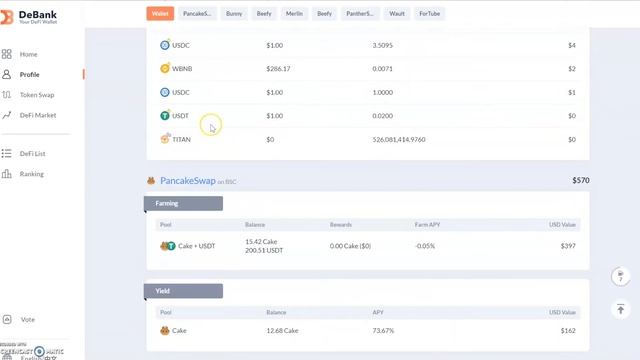
Task: Open DeFi Market page
Action: (38, 115)
